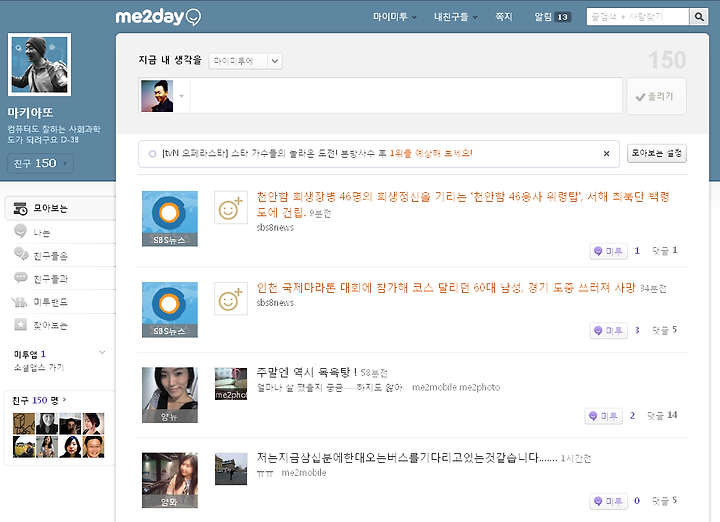Open 모아보는 설정 button
The width and height of the screenshot is (720, 522).
[657, 153]
